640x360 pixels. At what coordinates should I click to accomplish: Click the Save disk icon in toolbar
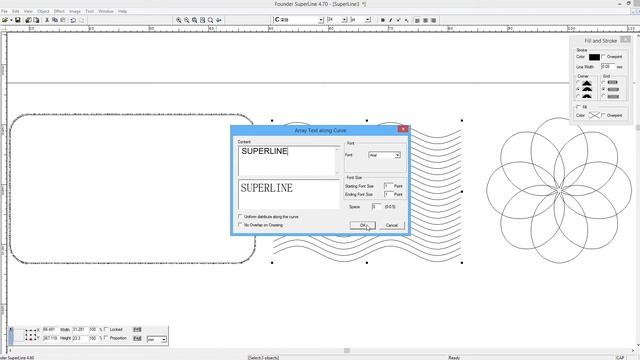point(18,20)
